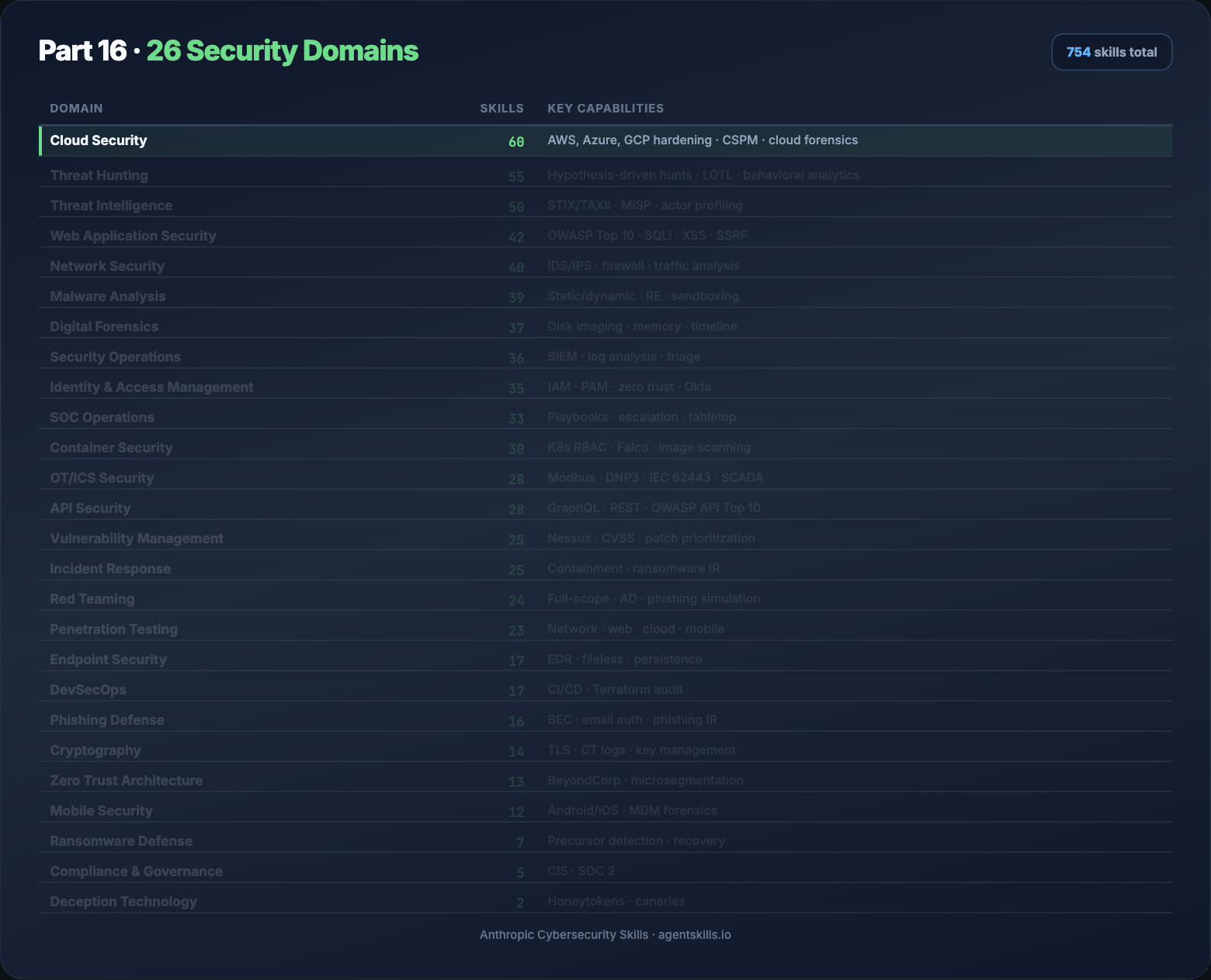Select the Cryptography domain
The height and width of the screenshot is (980, 1211).
tap(95, 750)
